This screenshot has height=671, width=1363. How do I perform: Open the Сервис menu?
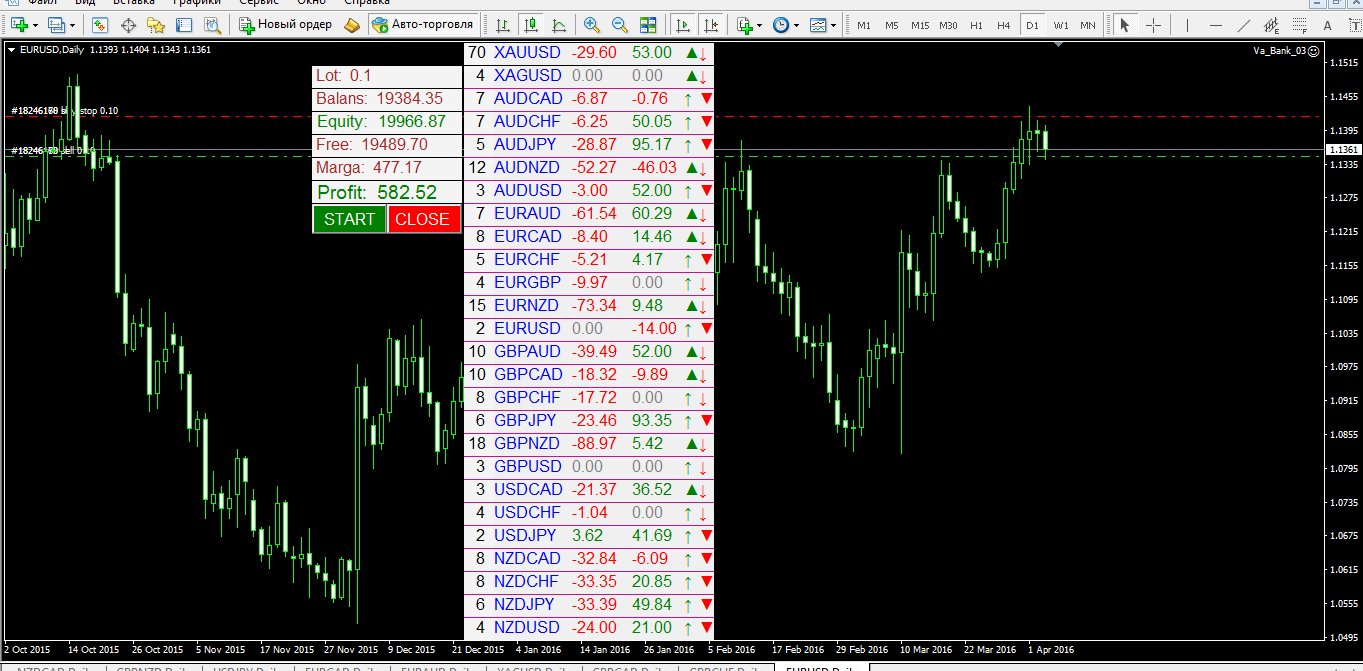click(x=259, y=3)
